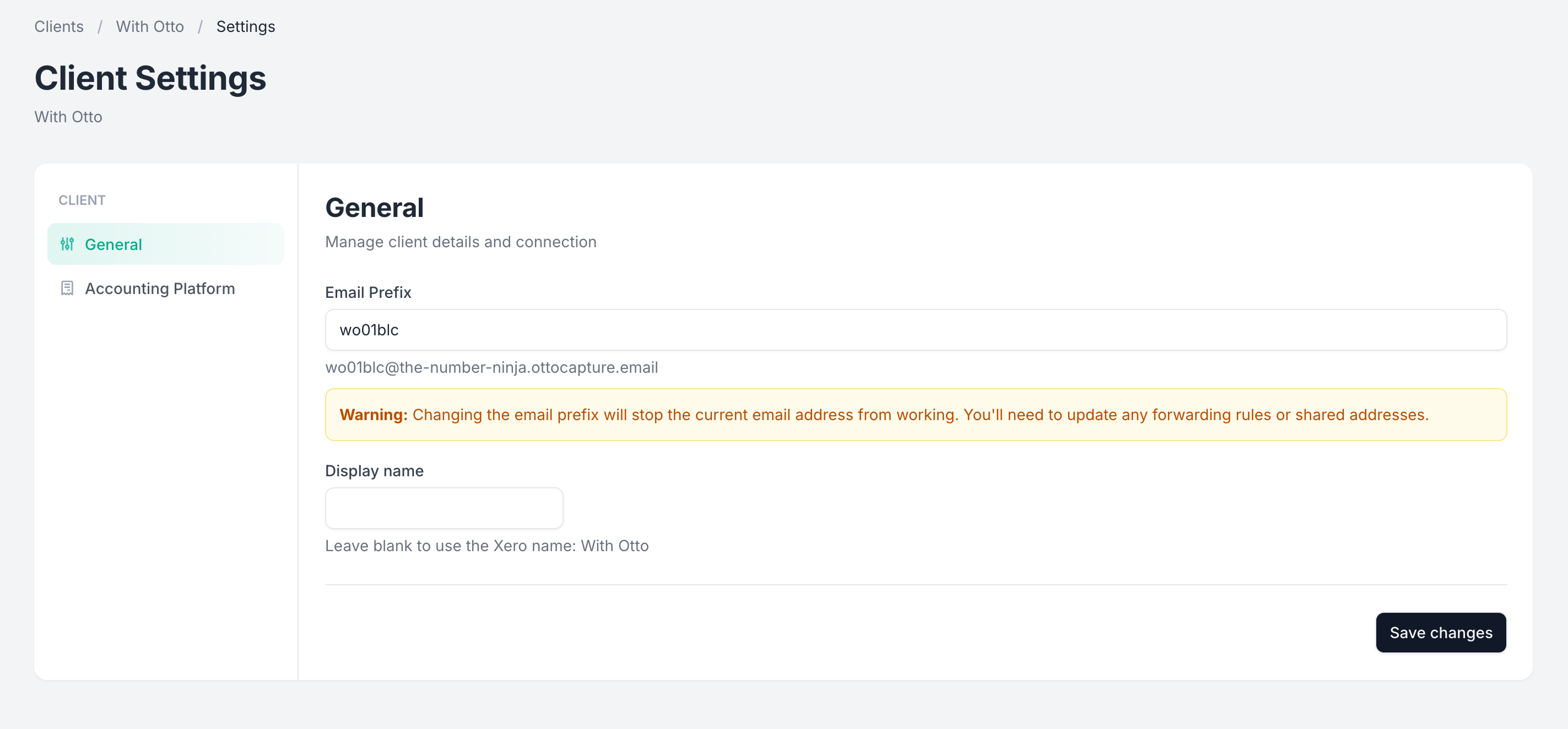Save changes to client settings

tap(1441, 633)
